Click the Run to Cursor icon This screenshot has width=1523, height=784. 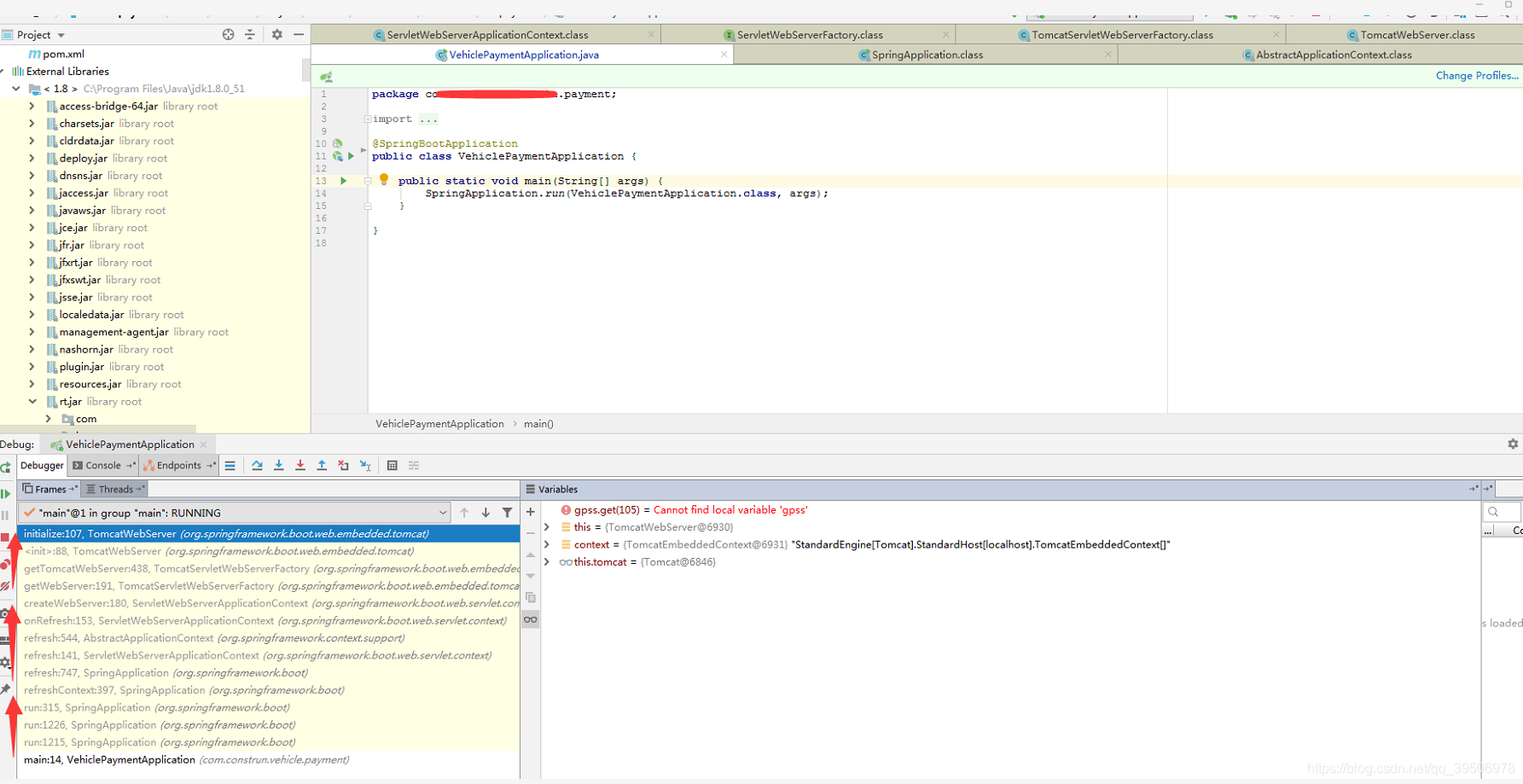click(x=365, y=466)
